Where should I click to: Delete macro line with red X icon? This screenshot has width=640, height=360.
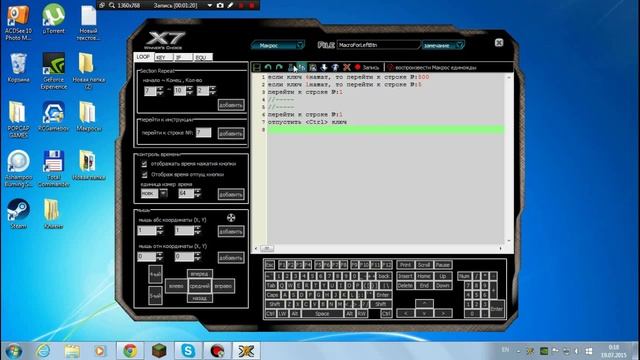(347, 67)
